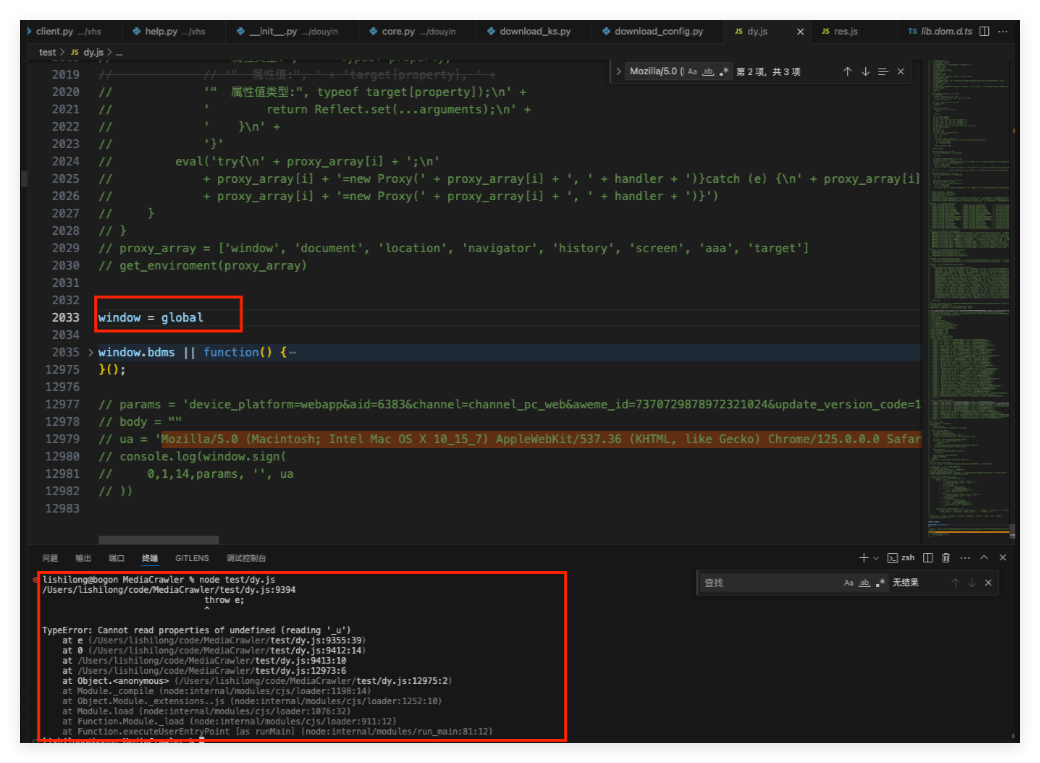Click the highlighted Mozilla/5.0 match on line 12979
This screenshot has height=763, width=1040.
coord(541,439)
